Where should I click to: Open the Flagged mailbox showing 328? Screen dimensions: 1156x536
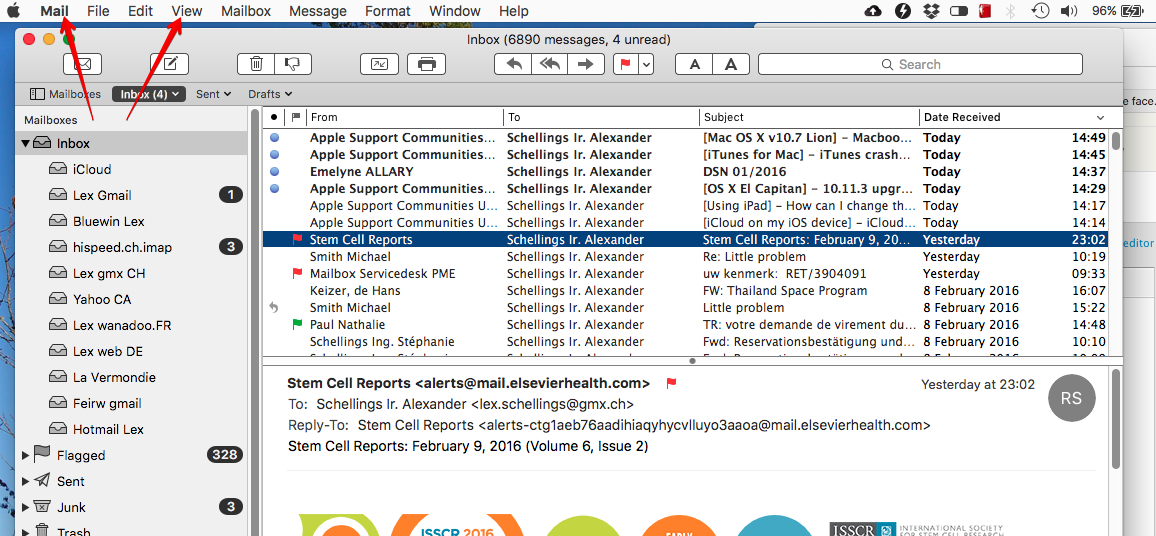[x=131, y=455]
